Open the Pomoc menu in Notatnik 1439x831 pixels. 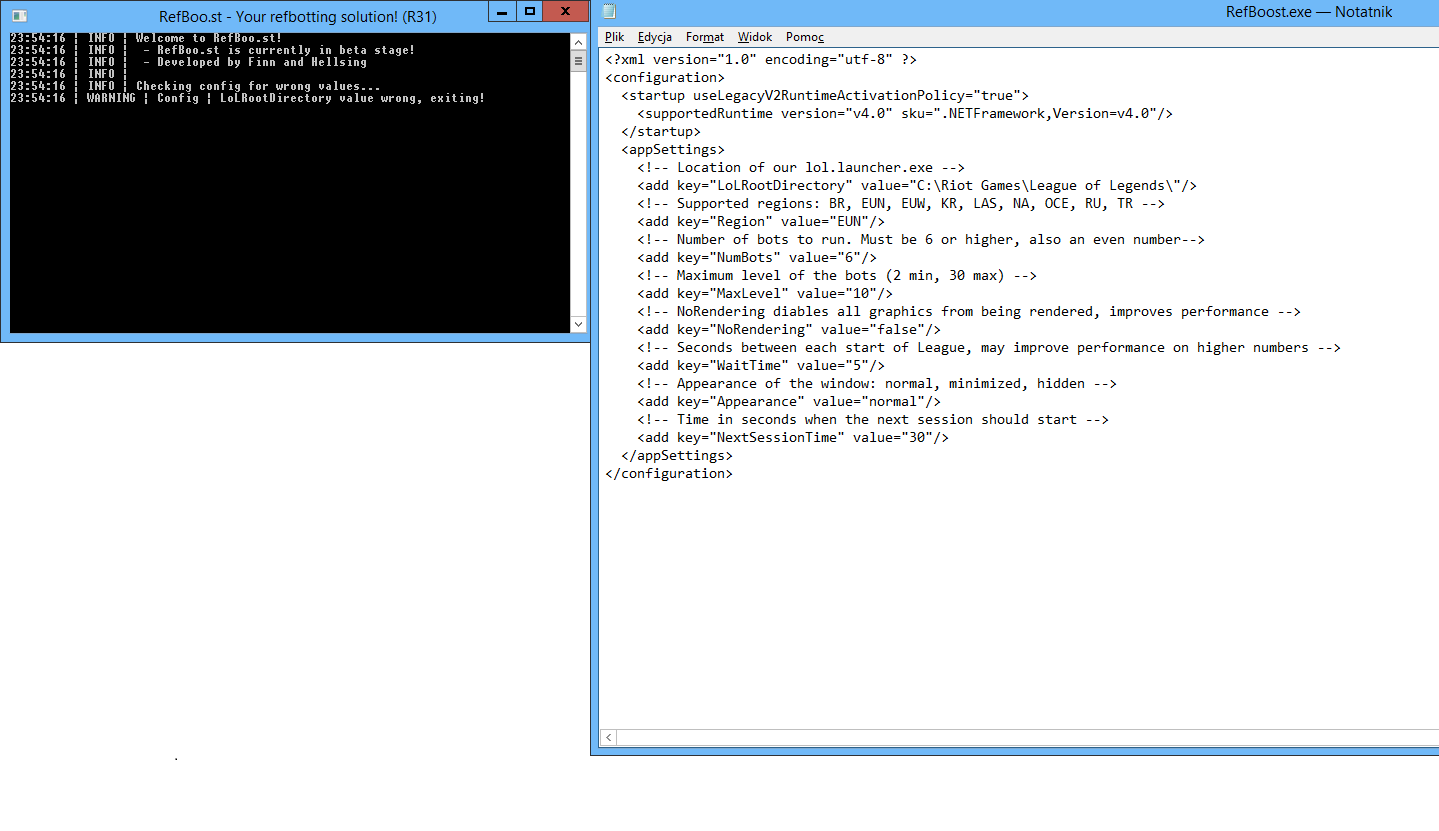coord(805,37)
